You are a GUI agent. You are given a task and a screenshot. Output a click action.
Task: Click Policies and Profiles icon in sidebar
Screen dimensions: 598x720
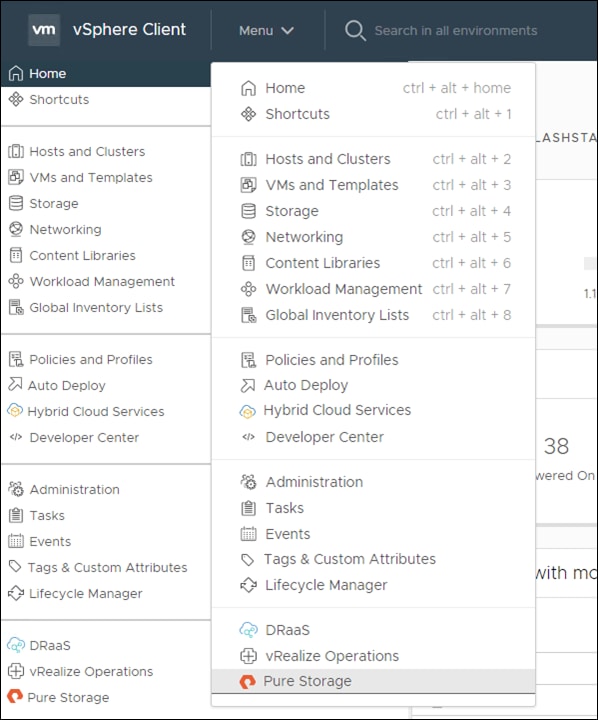point(16,359)
